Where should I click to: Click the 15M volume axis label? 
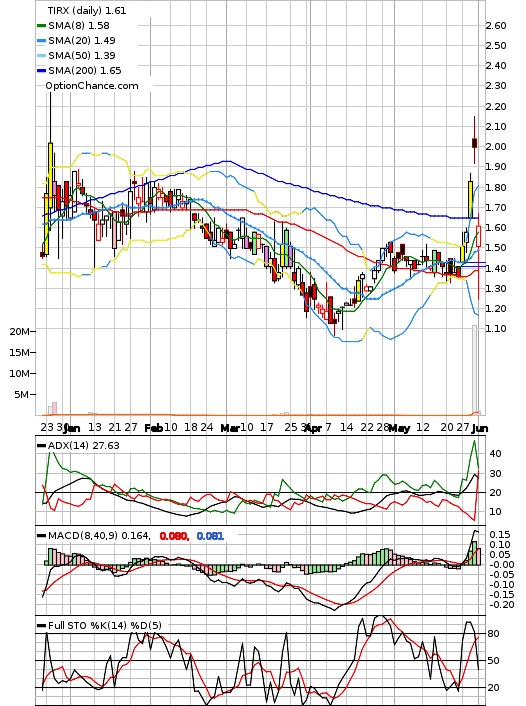(19, 352)
